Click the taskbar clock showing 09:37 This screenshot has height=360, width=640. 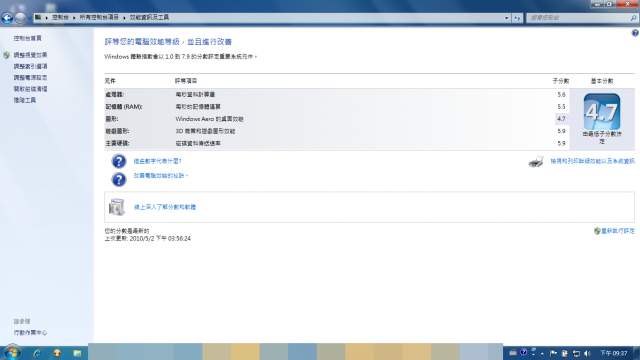[x=613, y=353]
